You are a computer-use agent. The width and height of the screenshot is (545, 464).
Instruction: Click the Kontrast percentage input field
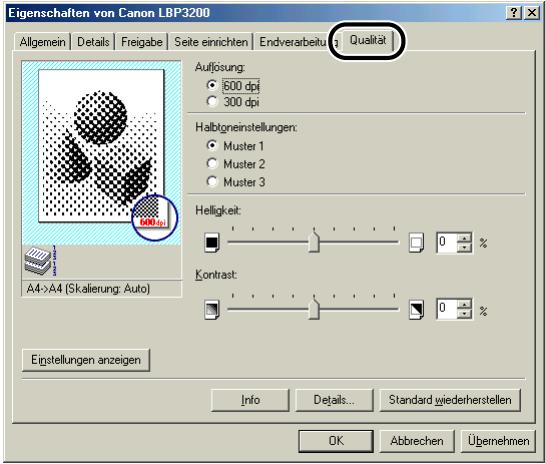click(447, 309)
